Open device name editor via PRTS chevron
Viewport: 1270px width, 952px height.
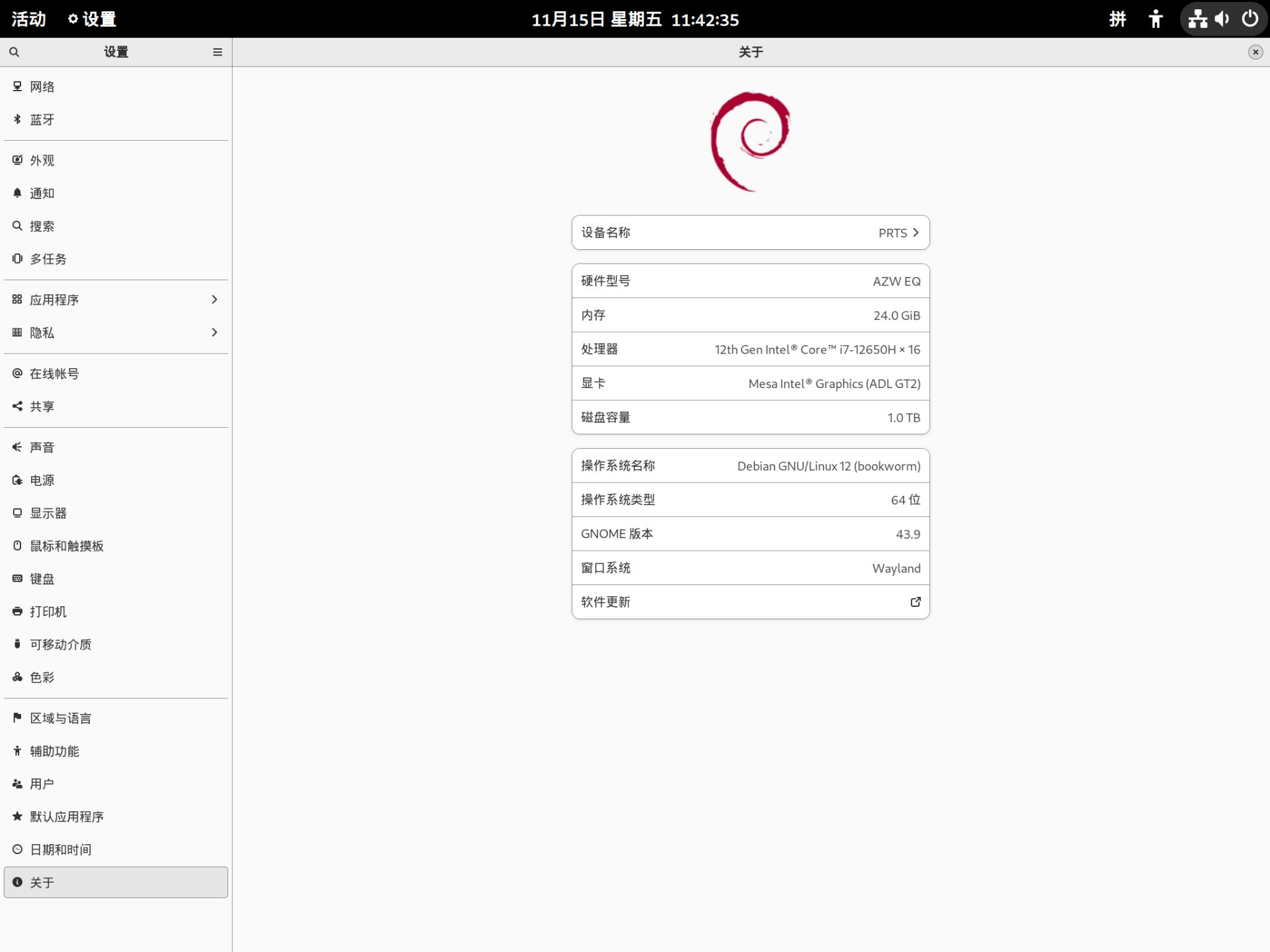tap(915, 233)
